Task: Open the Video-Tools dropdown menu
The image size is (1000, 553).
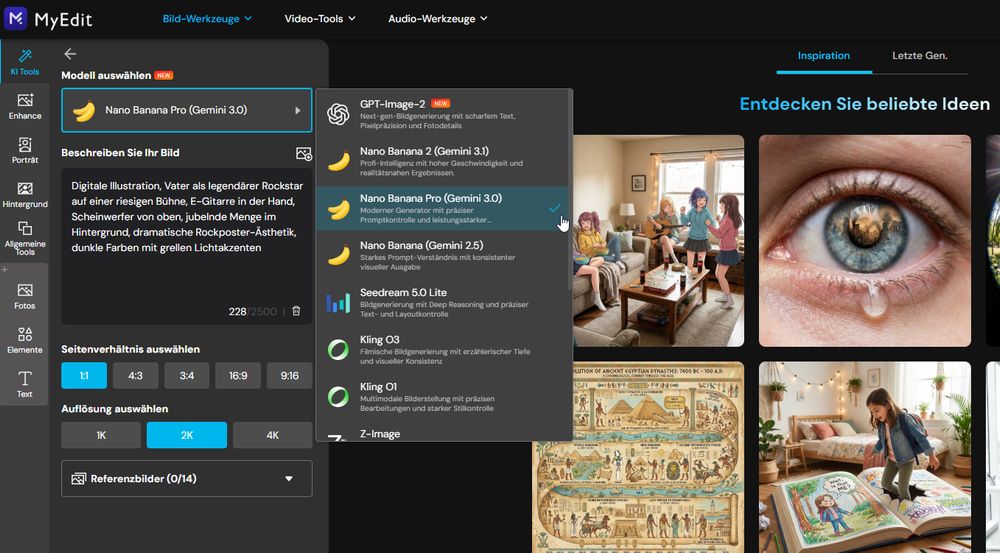Action: coord(320,18)
